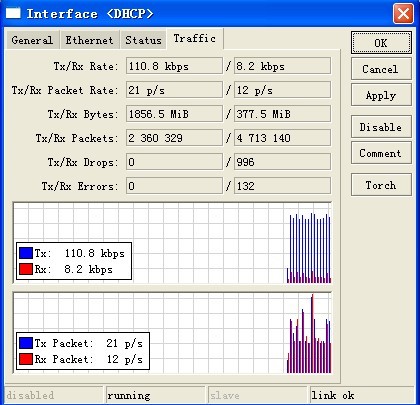The height and width of the screenshot is (405, 420).
Task: Click the 'Rx Packet: 12 p/s' legend text
Action: click(x=88, y=359)
